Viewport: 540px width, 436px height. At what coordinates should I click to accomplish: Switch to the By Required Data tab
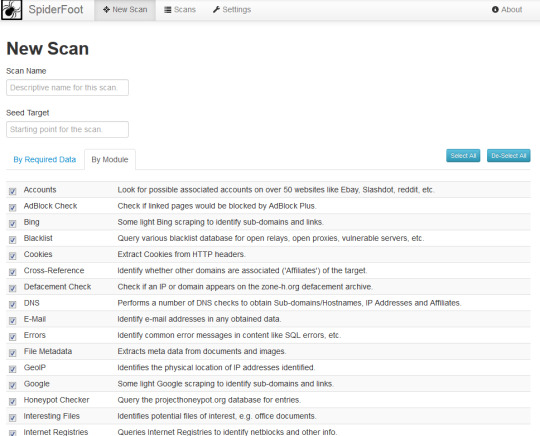[x=45, y=159]
